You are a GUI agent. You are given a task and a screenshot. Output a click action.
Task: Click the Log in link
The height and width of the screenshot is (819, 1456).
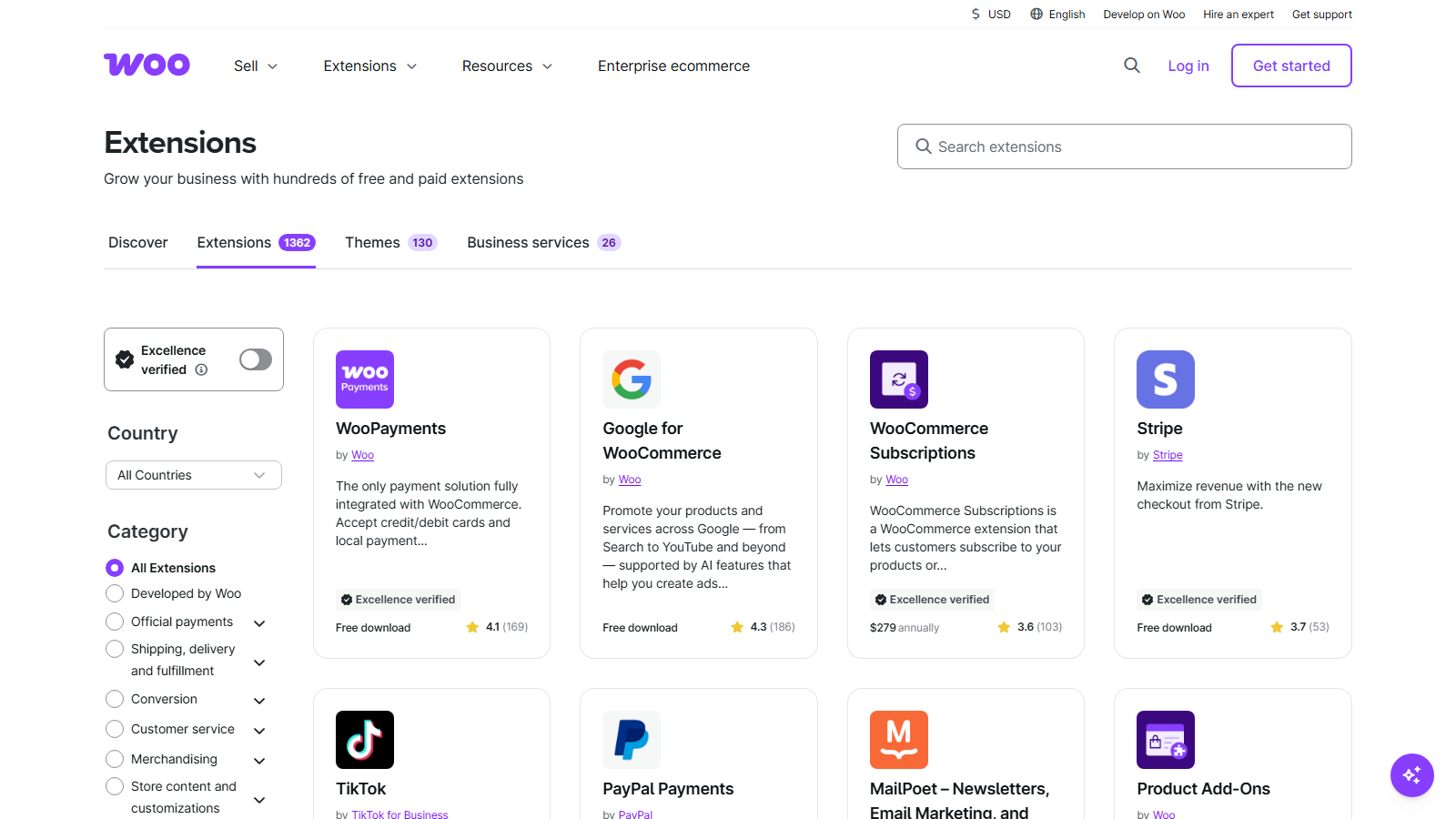1188,66
